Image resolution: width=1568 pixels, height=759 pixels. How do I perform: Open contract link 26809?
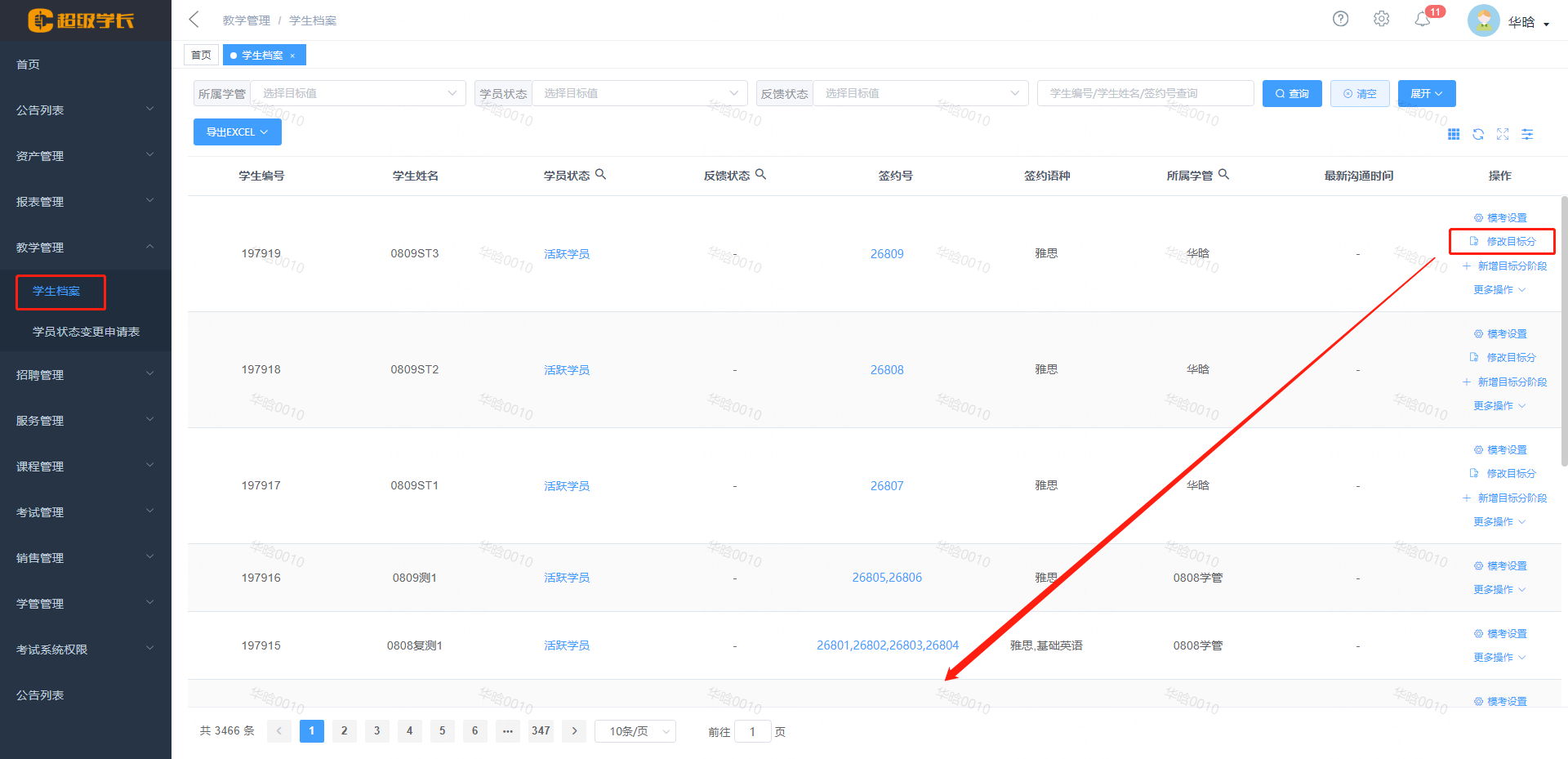887,253
